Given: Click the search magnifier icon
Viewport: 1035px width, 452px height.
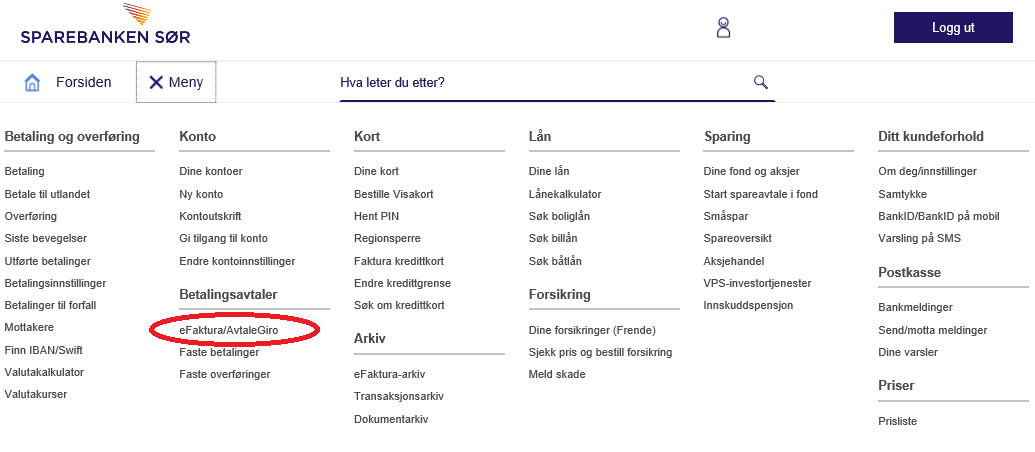Looking at the screenshot, I should [x=760, y=82].
